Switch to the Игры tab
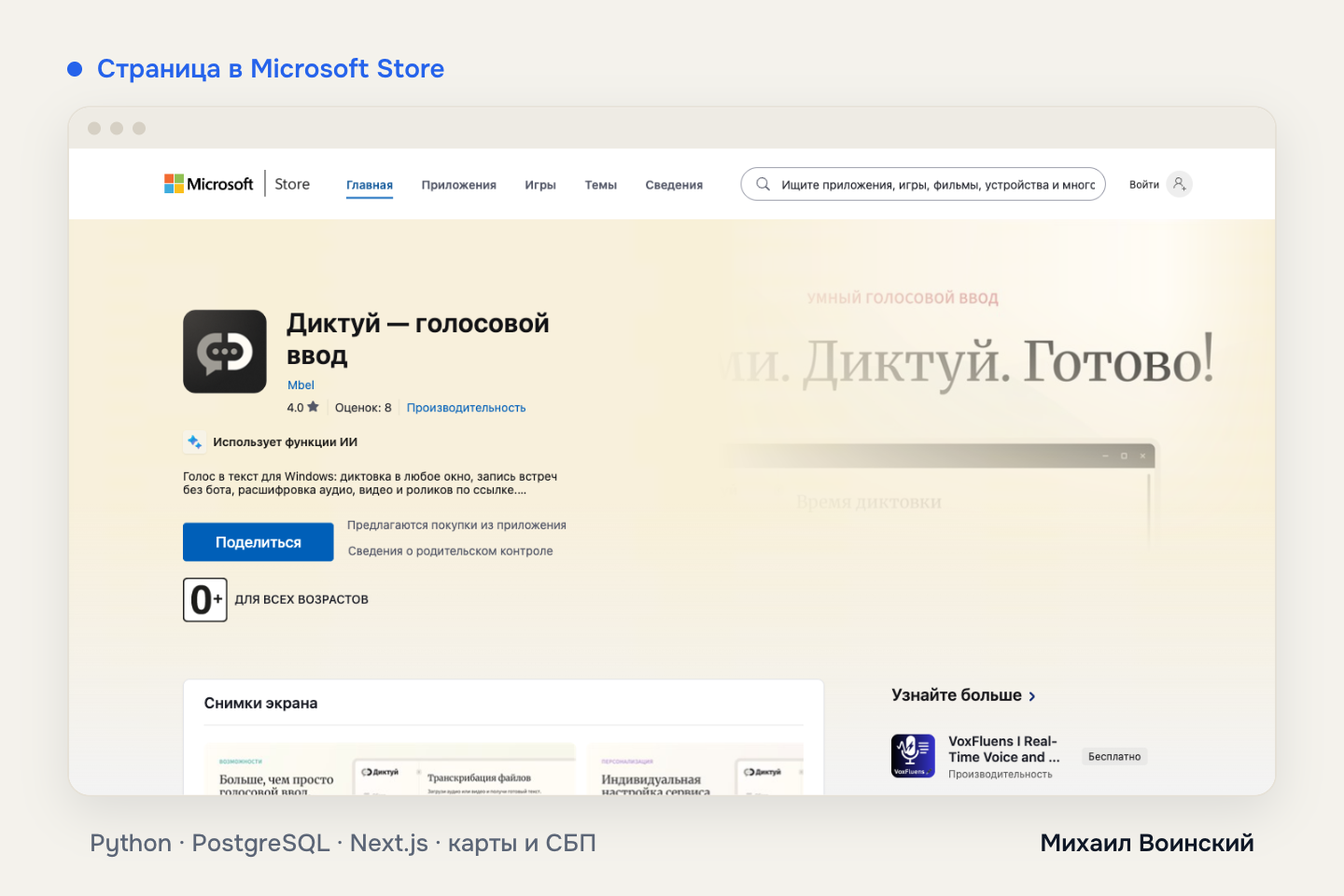This screenshot has height=896, width=1344. coord(540,185)
